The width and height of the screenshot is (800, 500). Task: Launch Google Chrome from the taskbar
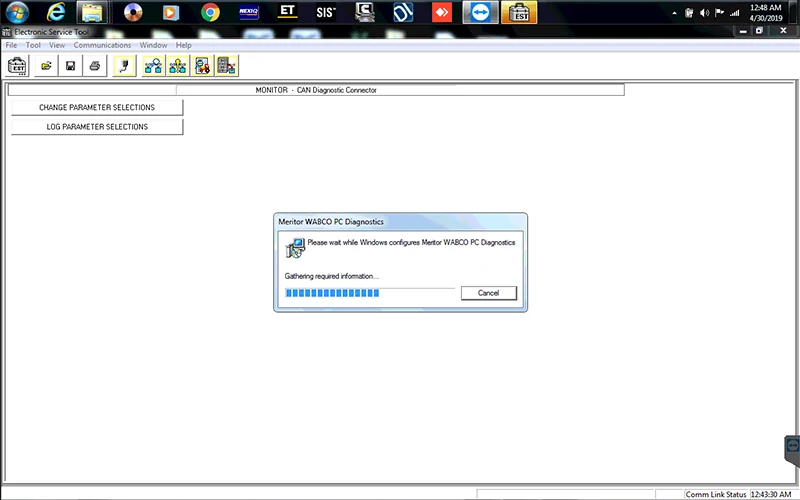[210, 12]
